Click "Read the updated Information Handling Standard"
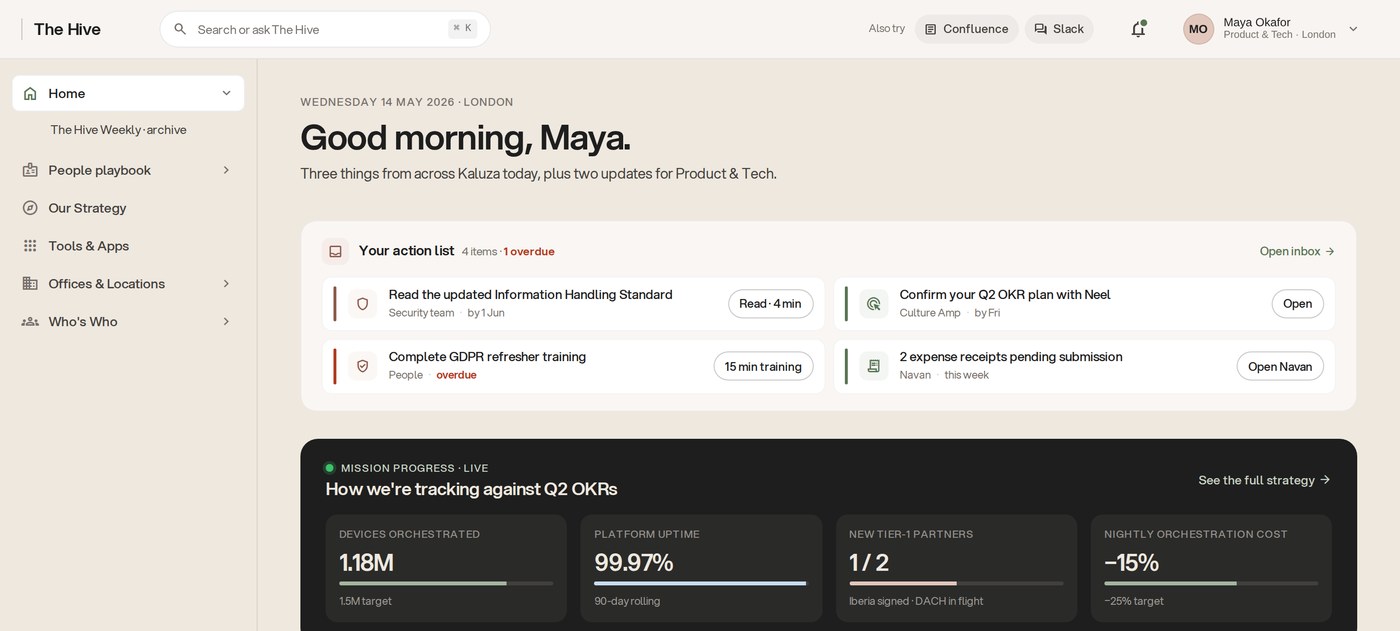The image size is (1400, 631). tap(530, 295)
